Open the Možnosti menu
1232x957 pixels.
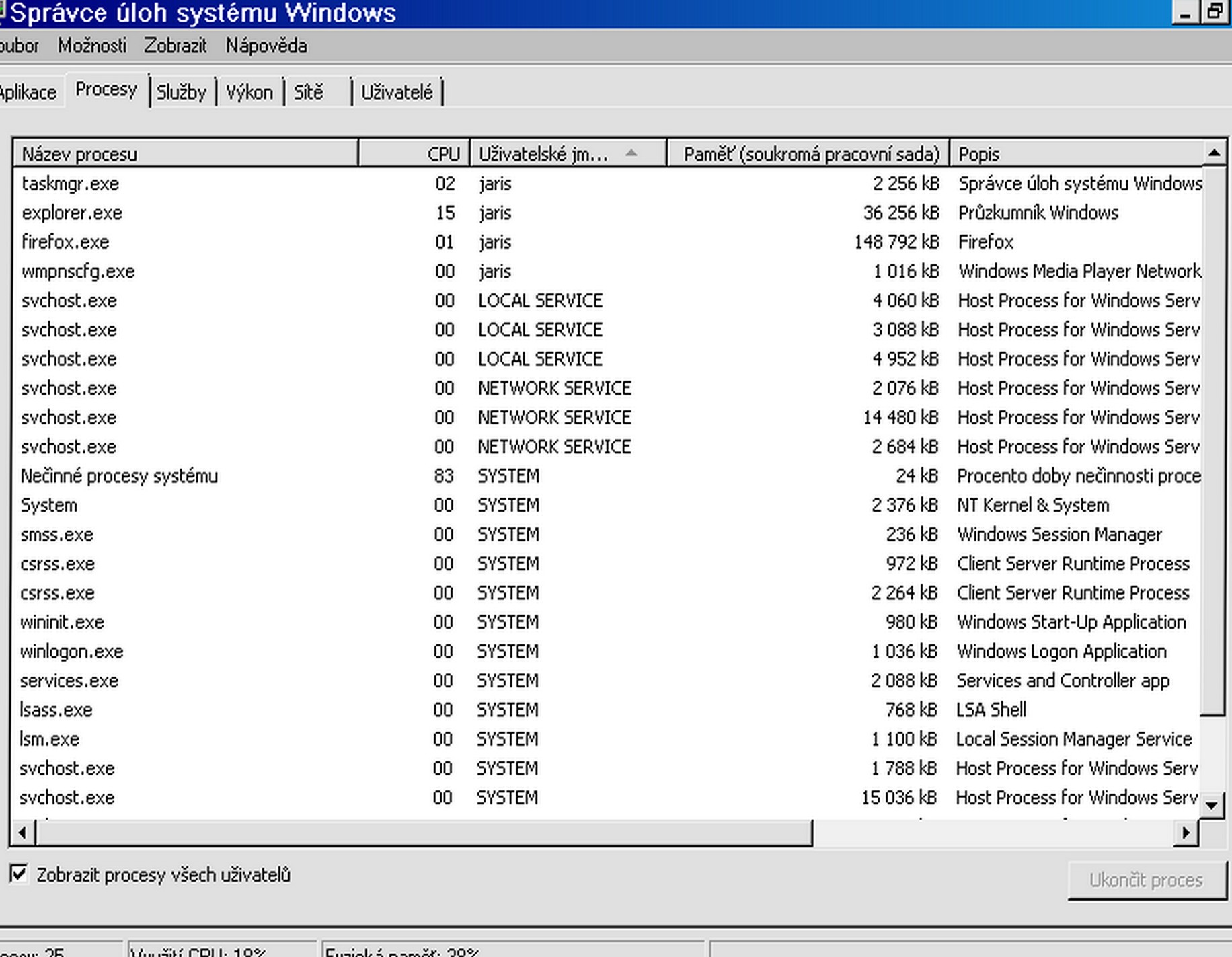click(91, 46)
